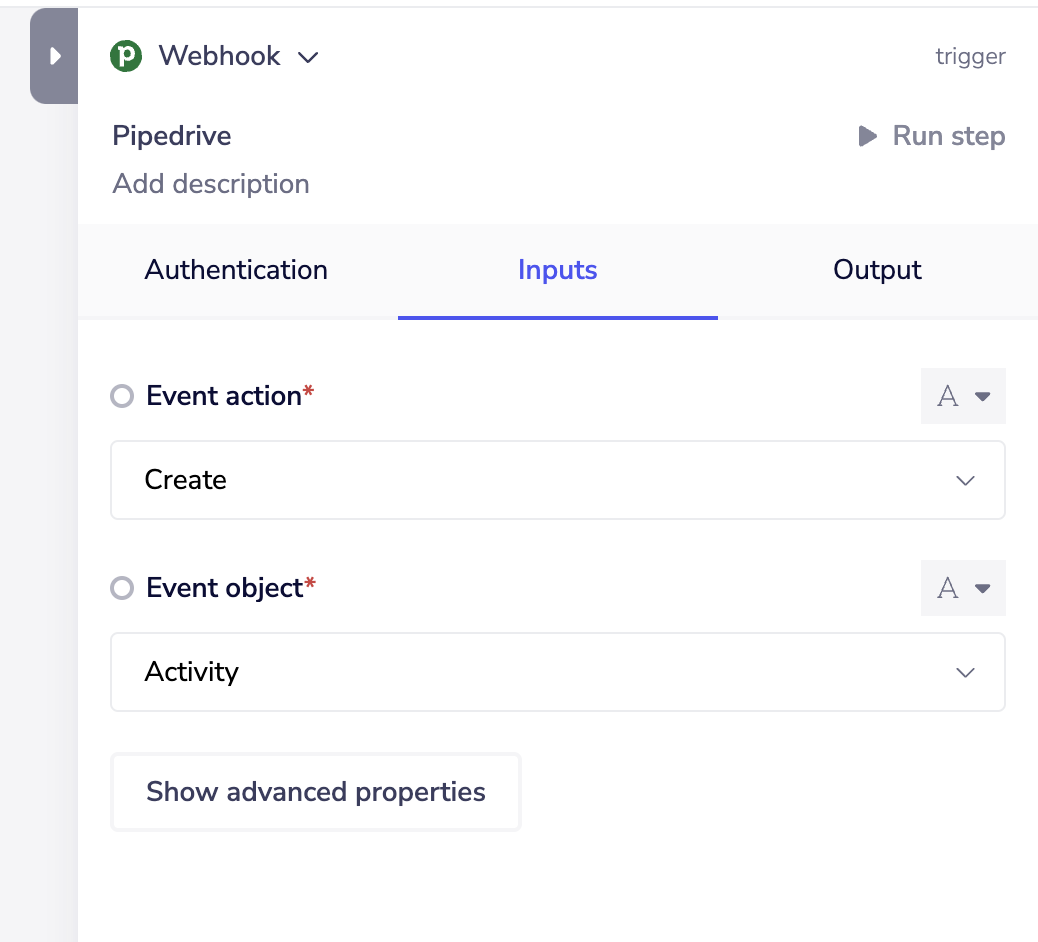
Task: Open the Event action dropdown showing Create
Action: click(x=540, y=480)
